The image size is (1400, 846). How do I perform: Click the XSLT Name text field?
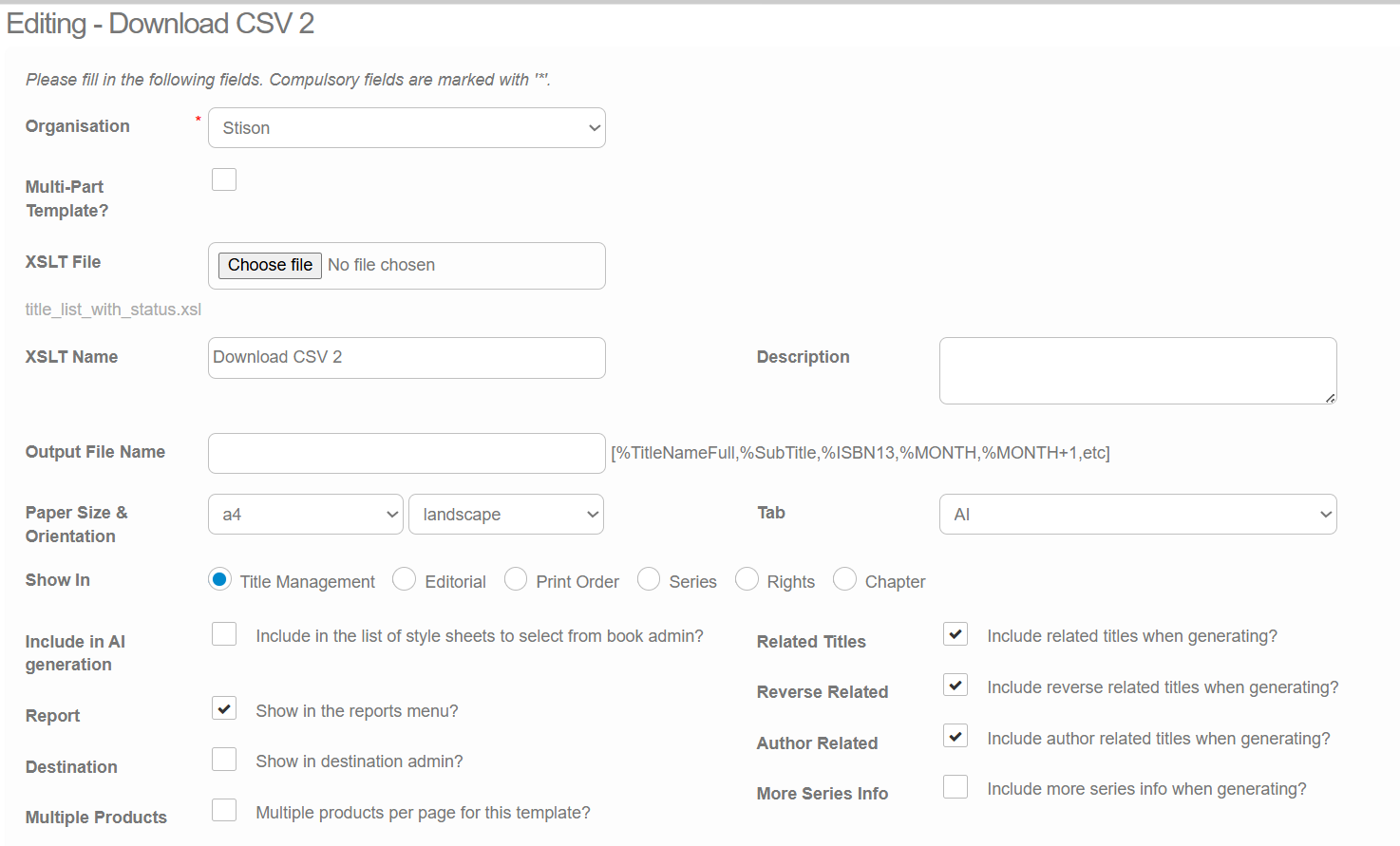[x=406, y=358]
